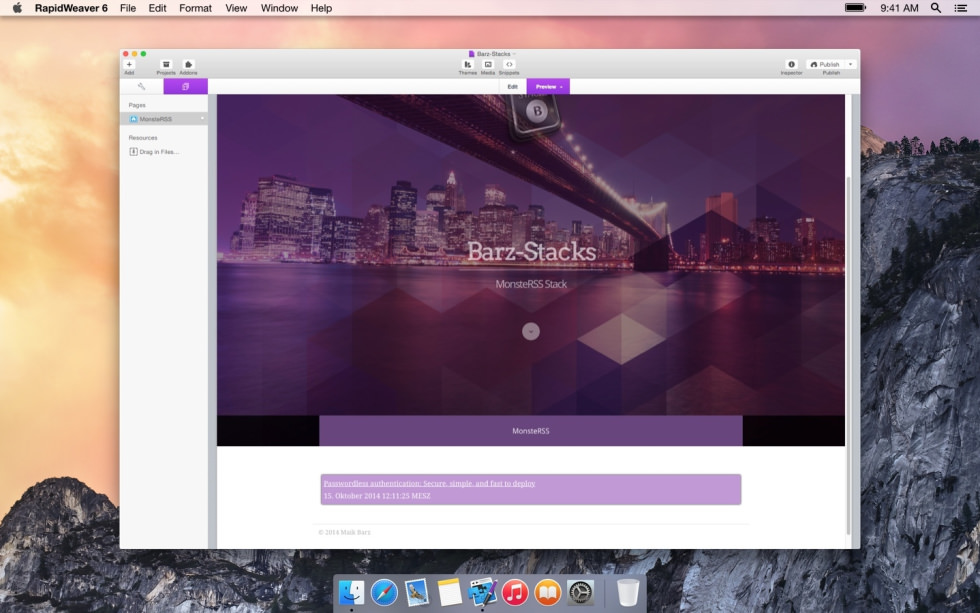
Task: Open Notes in the Dock
Action: [x=449, y=592]
